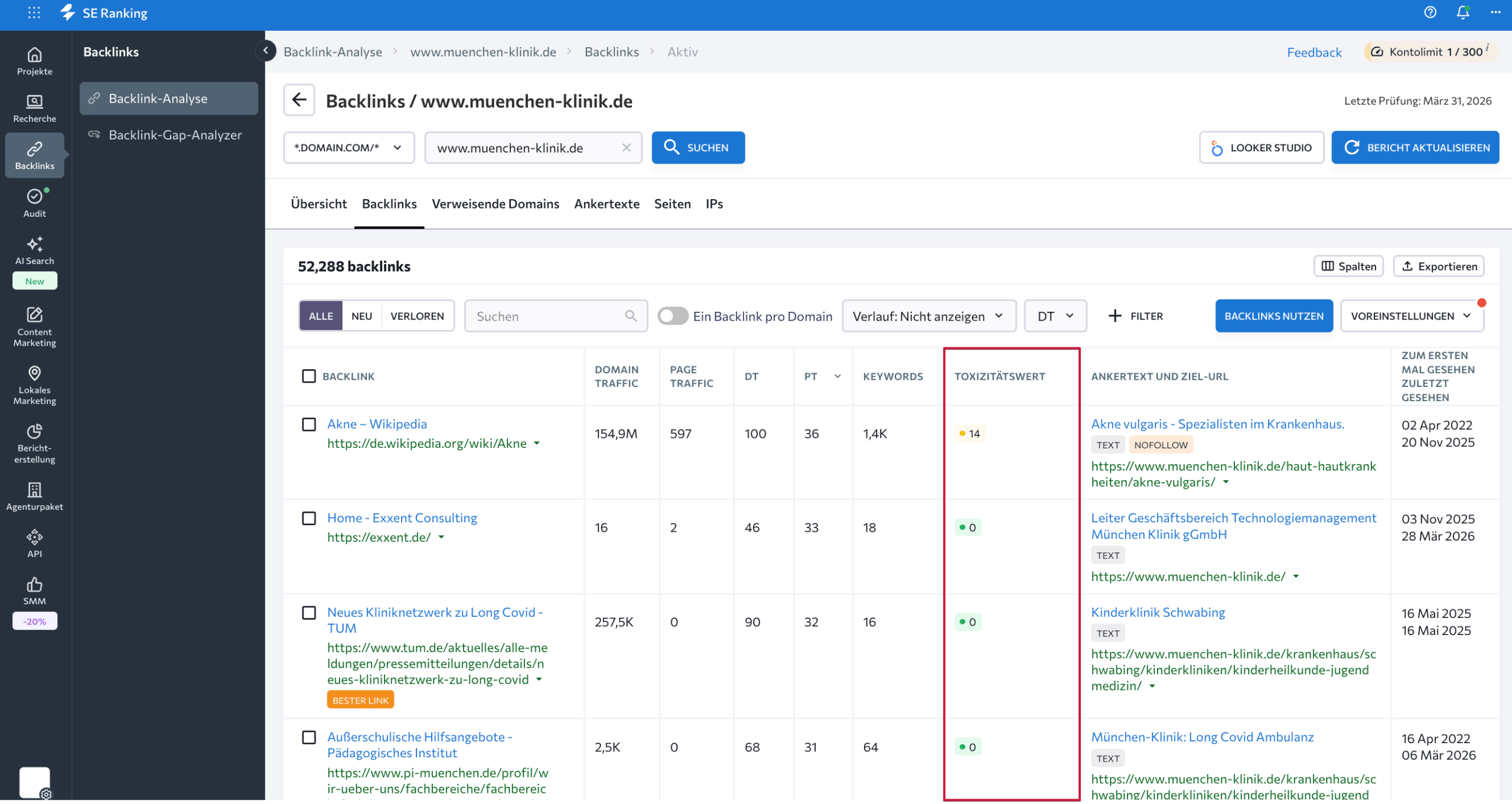Open the SMM tool with -20% badge
Screen dimensions: 1512x804
34,591
